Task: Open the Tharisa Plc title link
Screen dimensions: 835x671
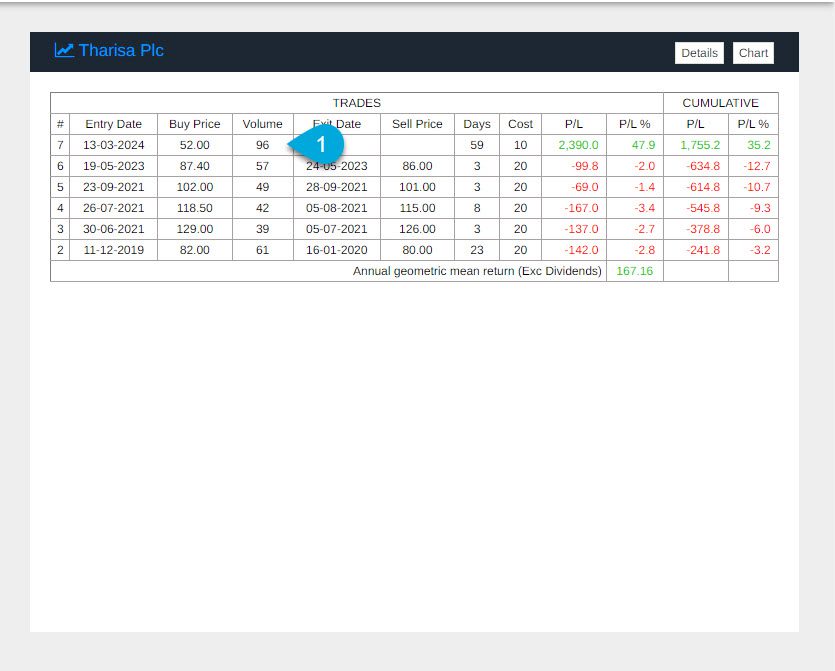Action: click(x=120, y=50)
